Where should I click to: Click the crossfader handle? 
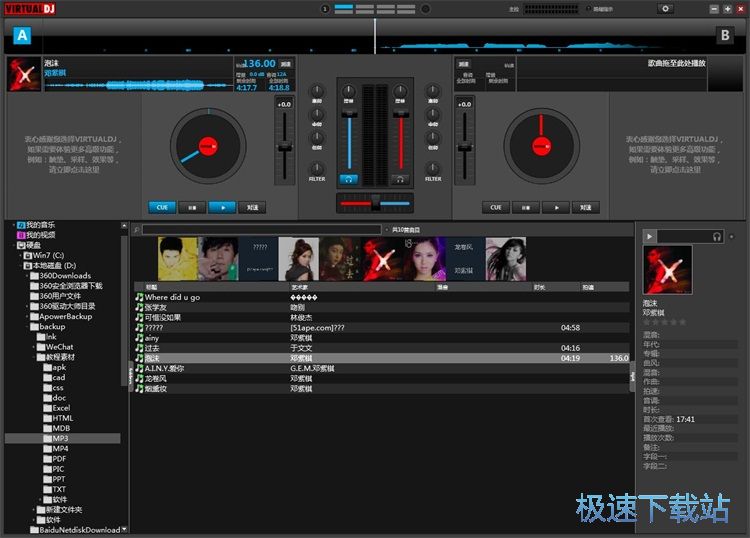click(375, 203)
